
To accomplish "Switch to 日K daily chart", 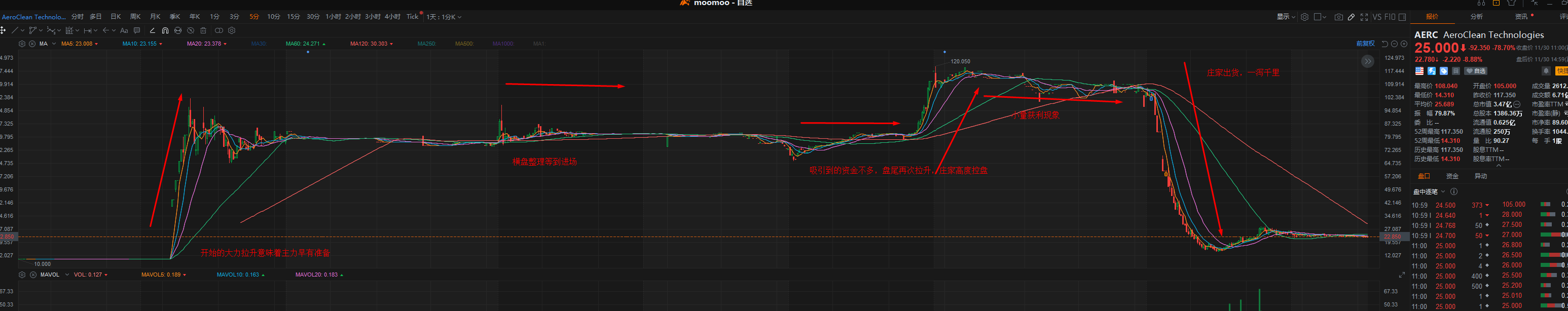I will coord(116,17).
